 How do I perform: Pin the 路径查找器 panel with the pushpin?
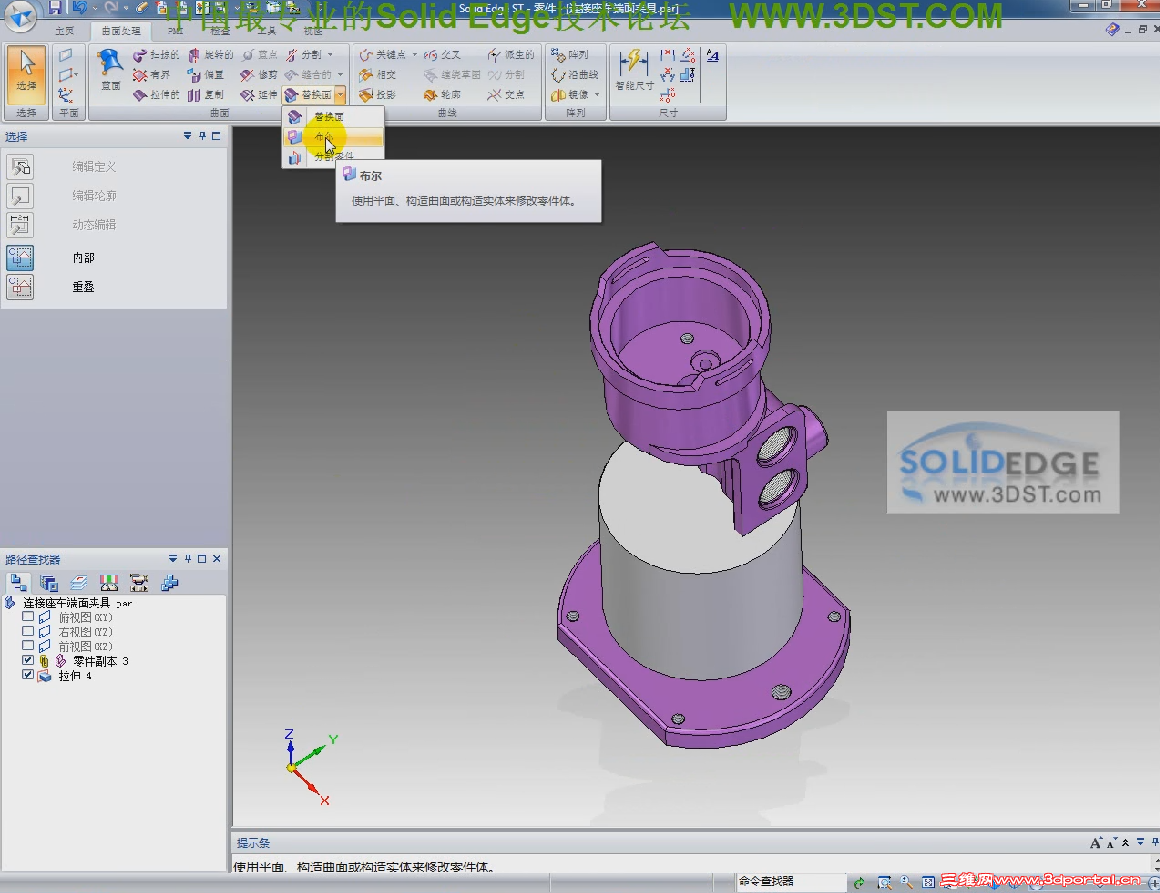(x=188, y=559)
